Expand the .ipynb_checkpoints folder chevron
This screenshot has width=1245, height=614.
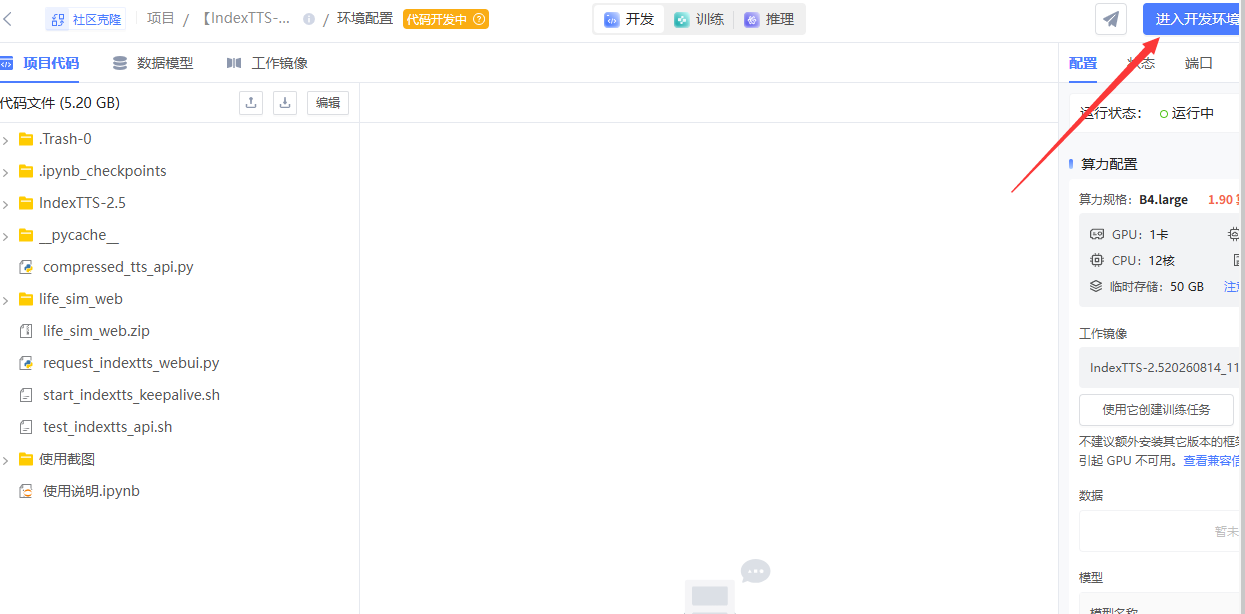click(x=5, y=172)
